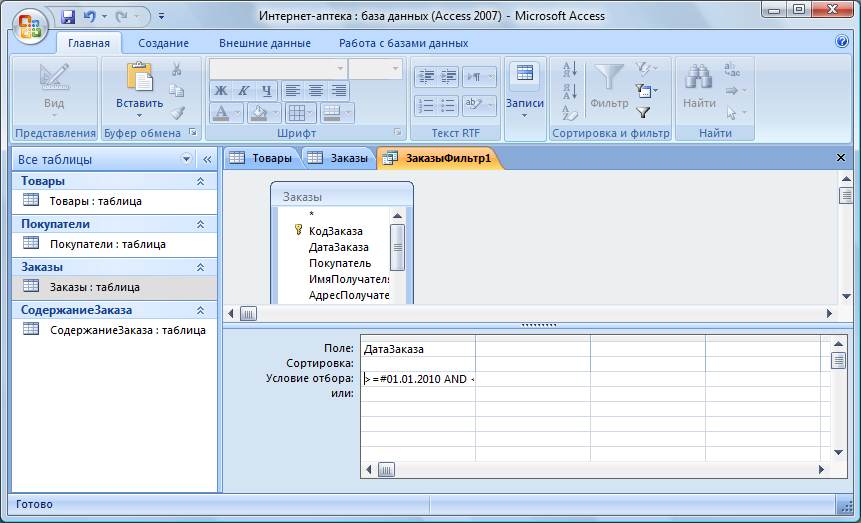Click the fill color bucket swatch

pos(258,113)
